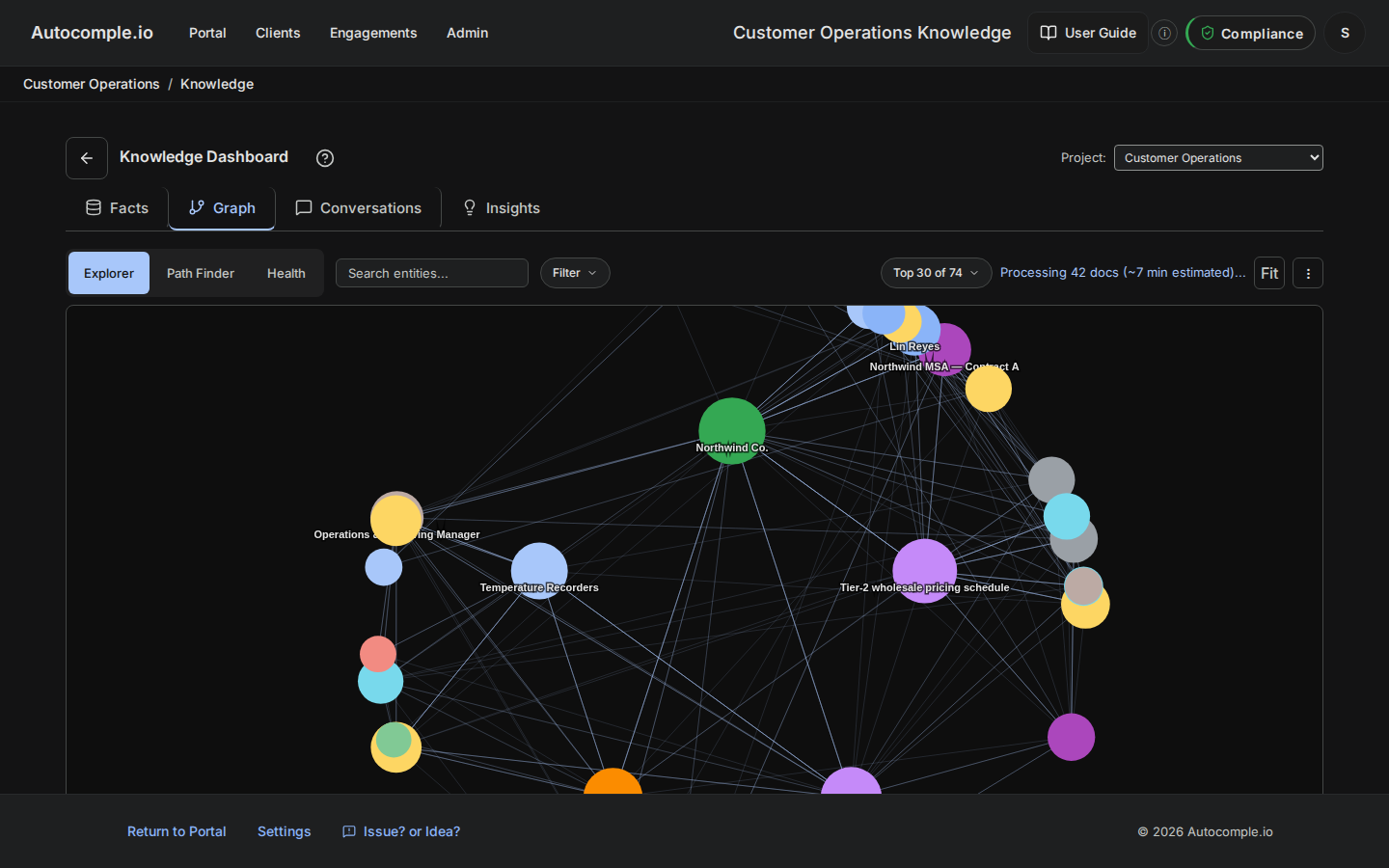The height and width of the screenshot is (868, 1389).
Task: Open Settings footer link
Action: 285,831
